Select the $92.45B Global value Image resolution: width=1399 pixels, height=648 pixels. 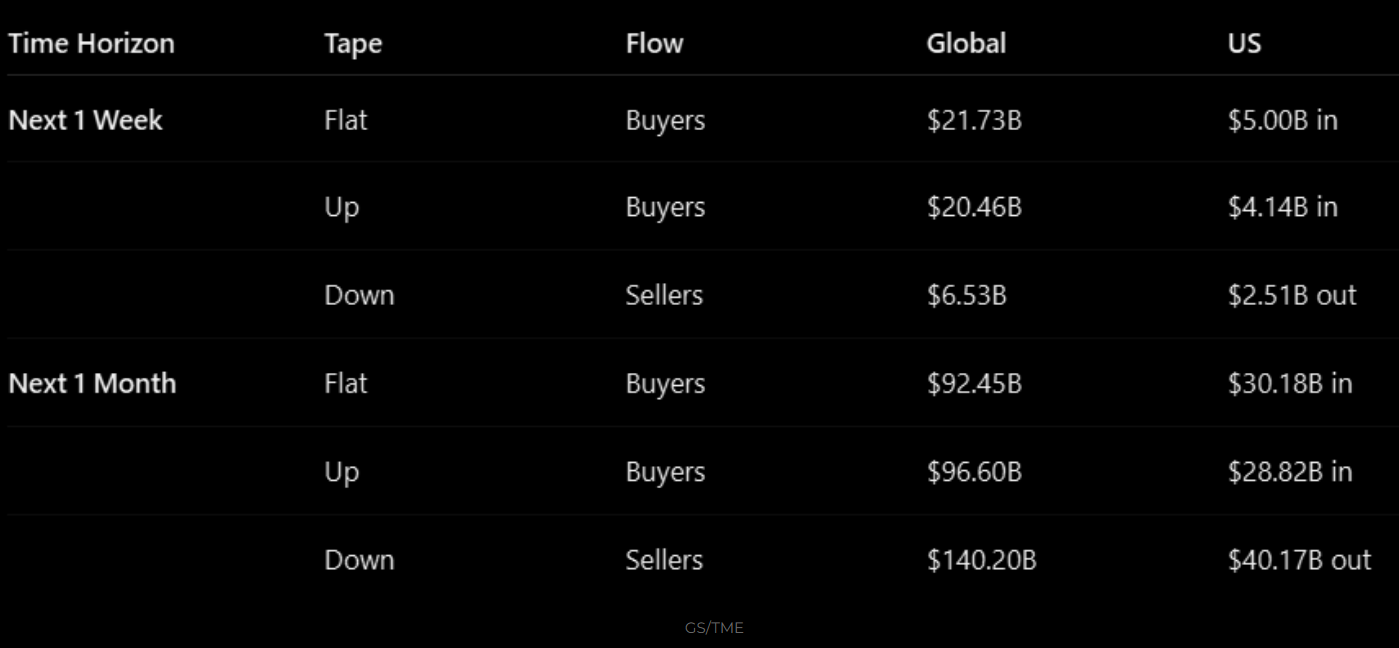(974, 384)
